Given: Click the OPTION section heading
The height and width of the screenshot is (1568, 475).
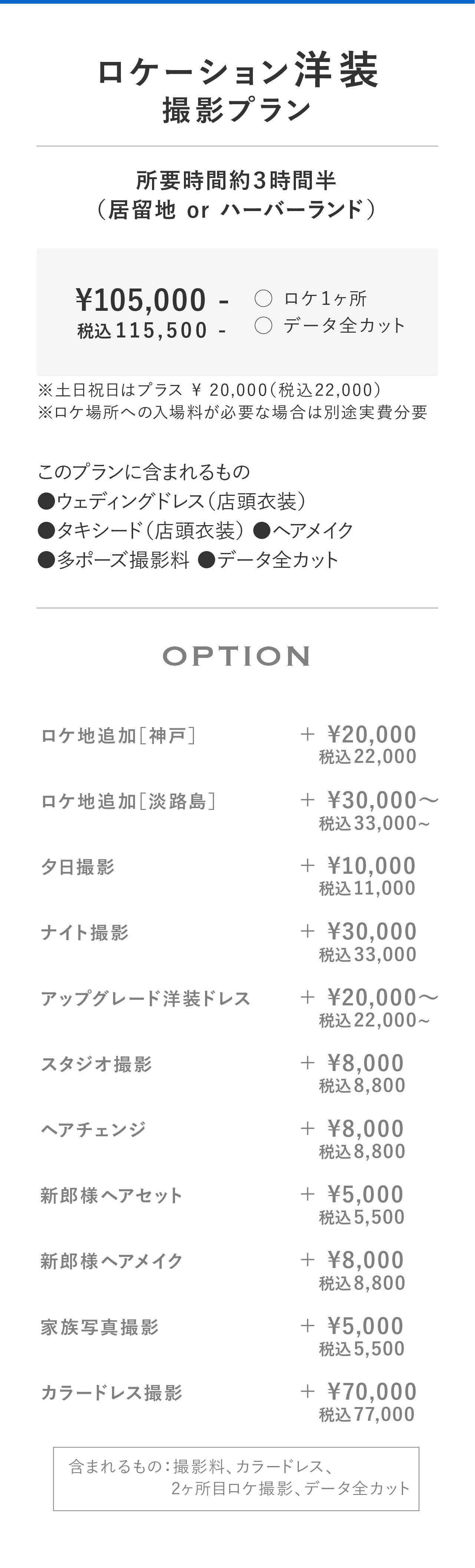Looking at the screenshot, I should 237,656.
